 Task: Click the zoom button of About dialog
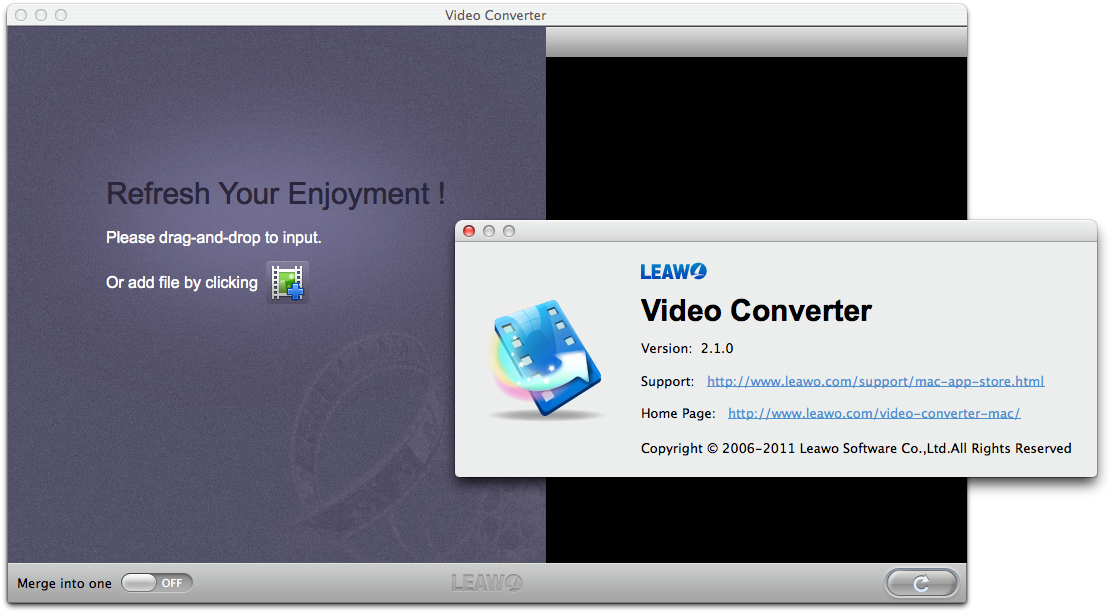pos(509,231)
